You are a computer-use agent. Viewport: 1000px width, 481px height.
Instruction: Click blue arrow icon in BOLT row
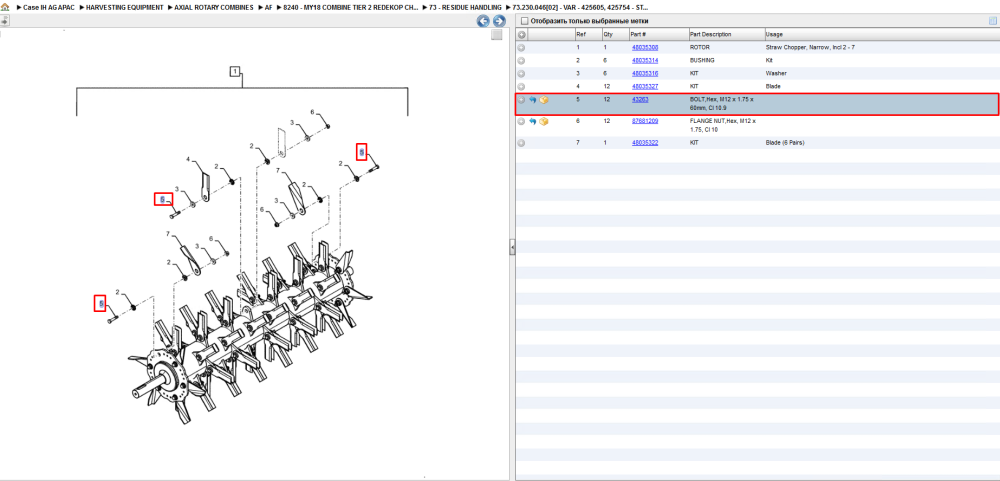tap(533, 100)
